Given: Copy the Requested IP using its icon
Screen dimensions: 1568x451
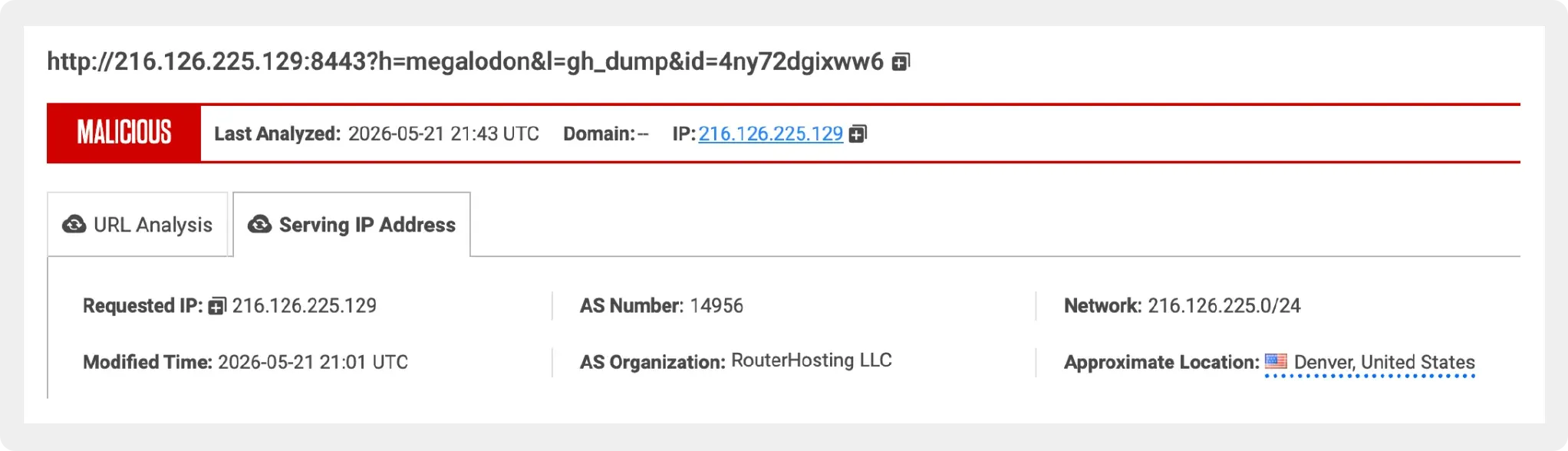Looking at the screenshot, I should pyautogui.click(x=217, y=306).
